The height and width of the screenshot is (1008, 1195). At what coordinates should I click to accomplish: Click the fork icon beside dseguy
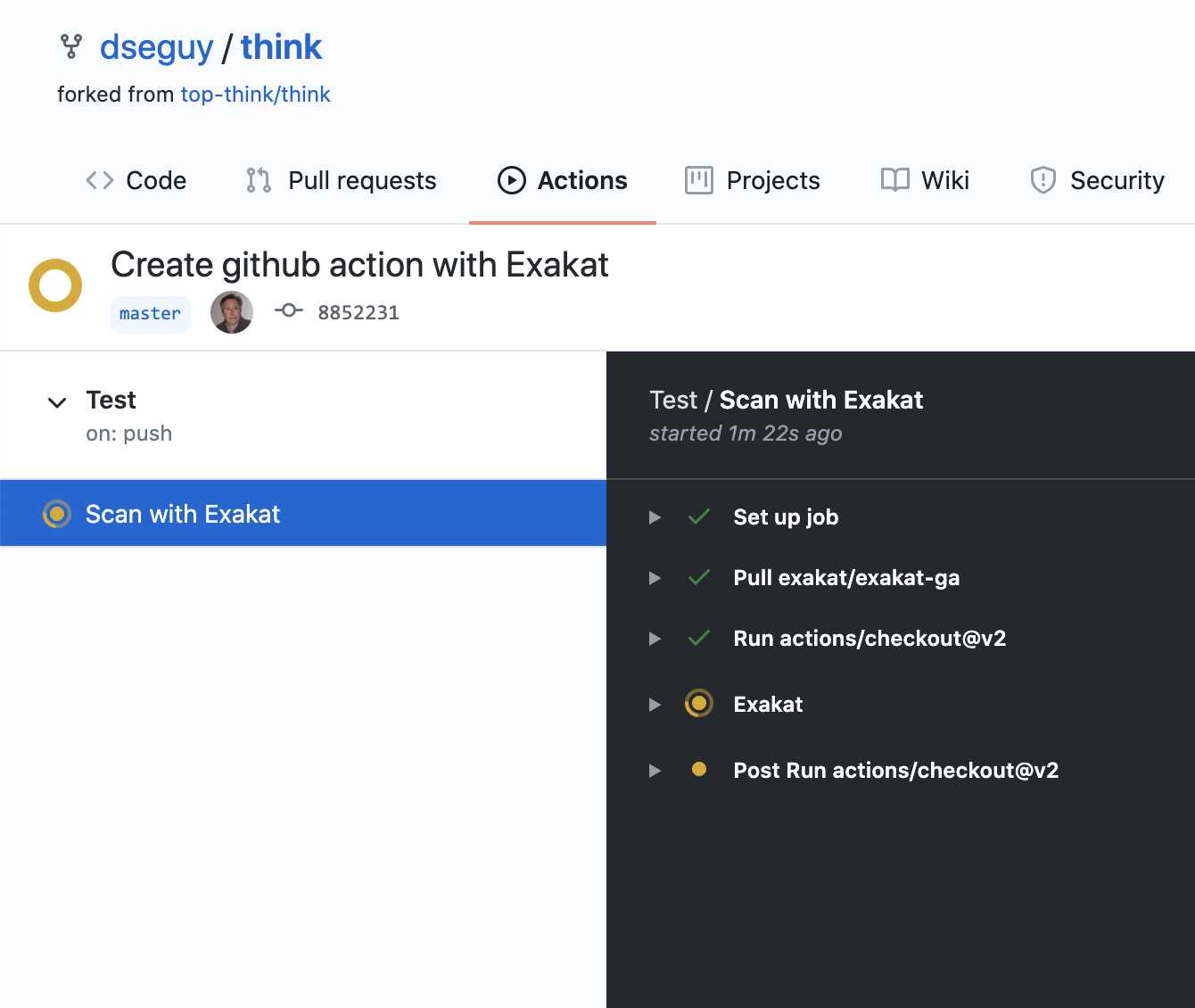(71, 46)
